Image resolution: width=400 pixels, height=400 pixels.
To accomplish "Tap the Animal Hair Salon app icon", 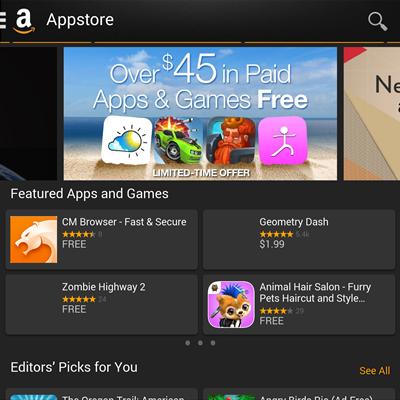I will tap(231, 304).
